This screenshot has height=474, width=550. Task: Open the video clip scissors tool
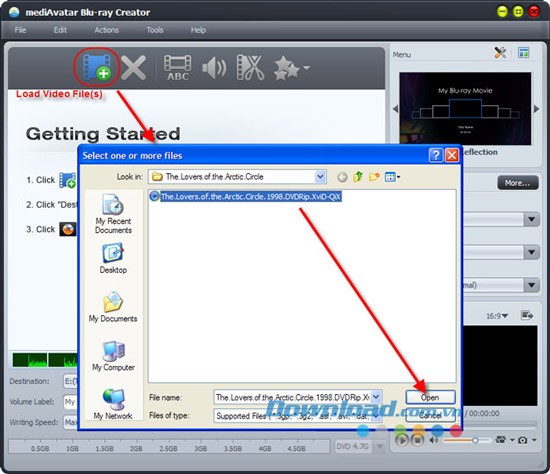click(250, 67)
